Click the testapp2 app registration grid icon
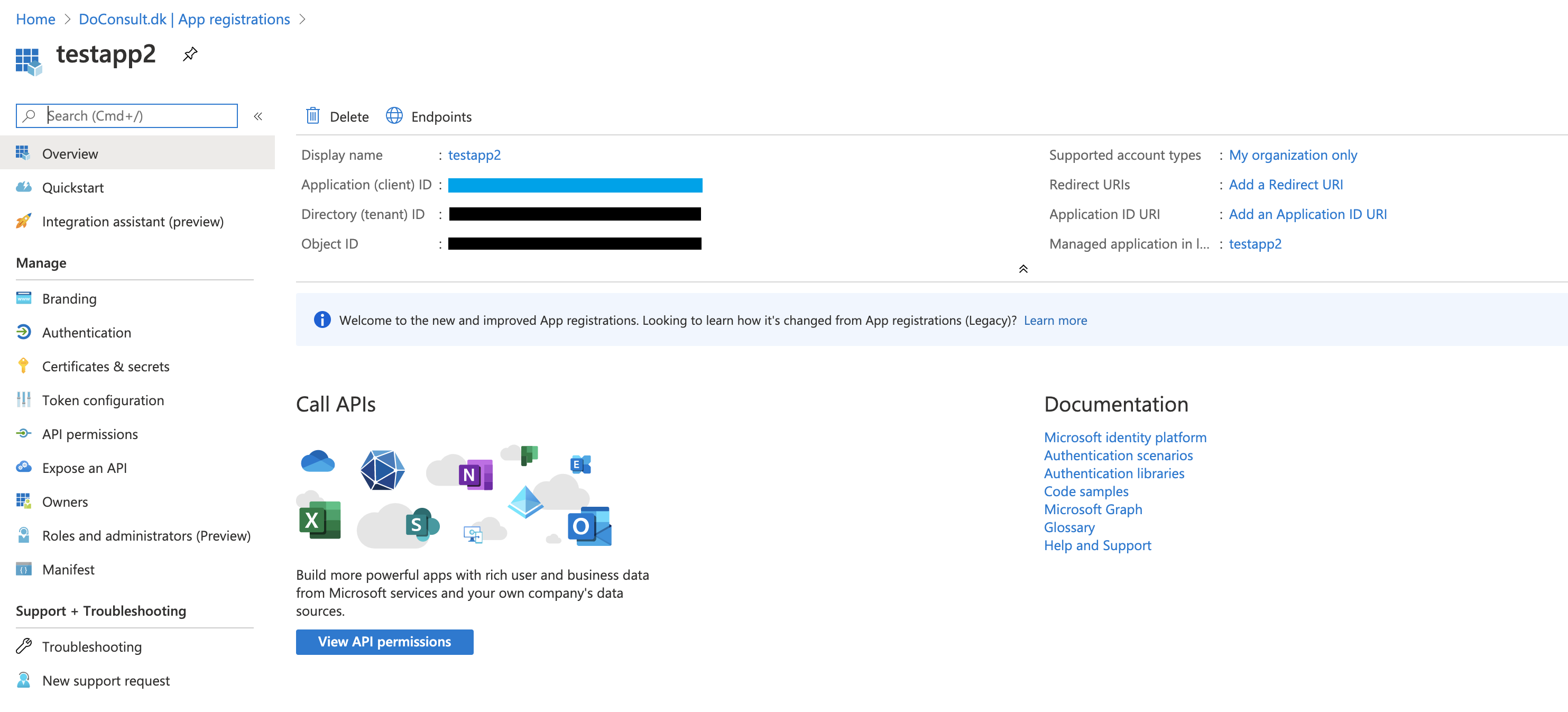 coord(29,61)
